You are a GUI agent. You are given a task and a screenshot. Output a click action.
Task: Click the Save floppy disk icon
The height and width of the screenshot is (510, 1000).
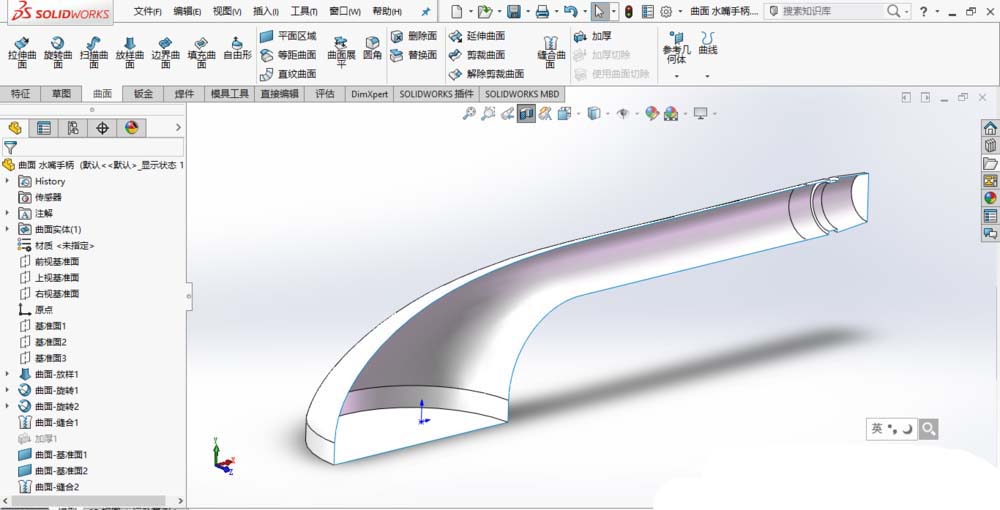[513, 11]
